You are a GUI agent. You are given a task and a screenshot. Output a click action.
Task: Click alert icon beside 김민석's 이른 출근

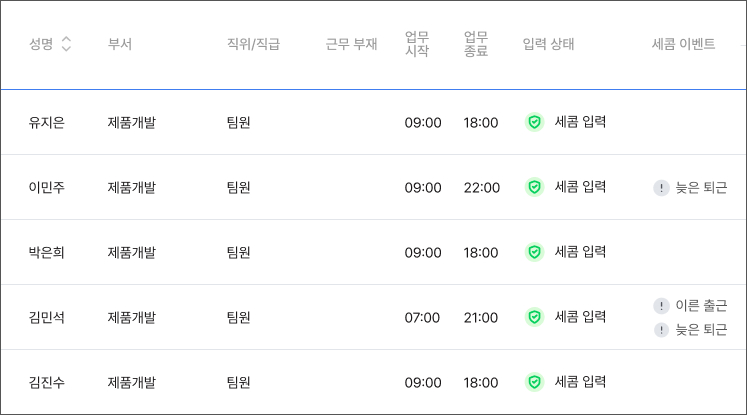click(x=661, y=305)
